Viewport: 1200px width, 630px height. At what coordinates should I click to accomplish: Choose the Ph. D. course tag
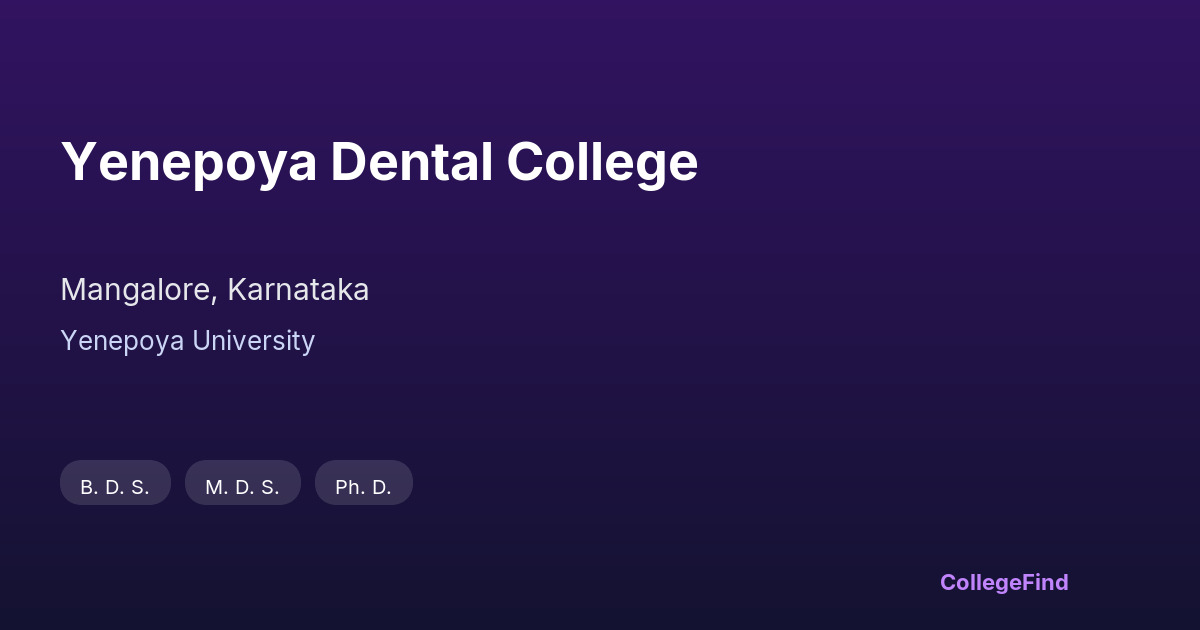pos(363,487)
